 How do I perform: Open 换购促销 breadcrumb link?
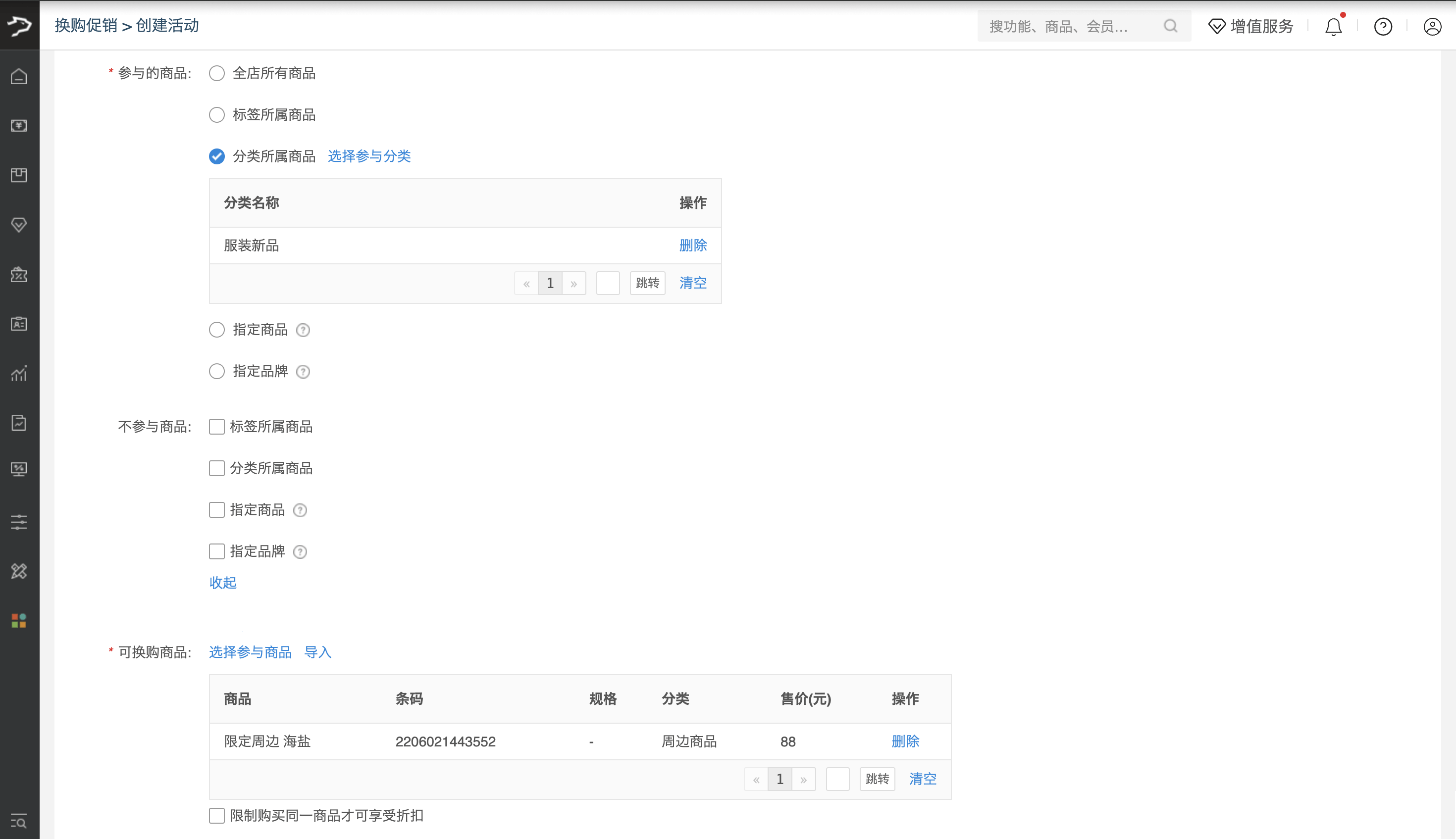[86, 25]
